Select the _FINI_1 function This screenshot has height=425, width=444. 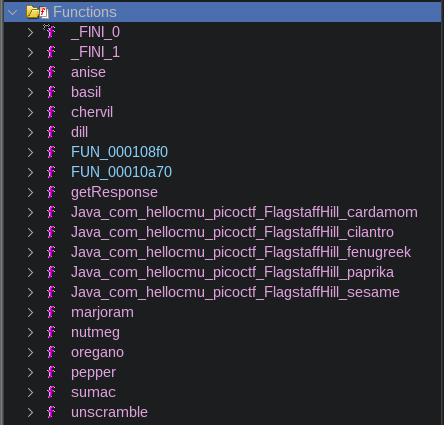95,52
